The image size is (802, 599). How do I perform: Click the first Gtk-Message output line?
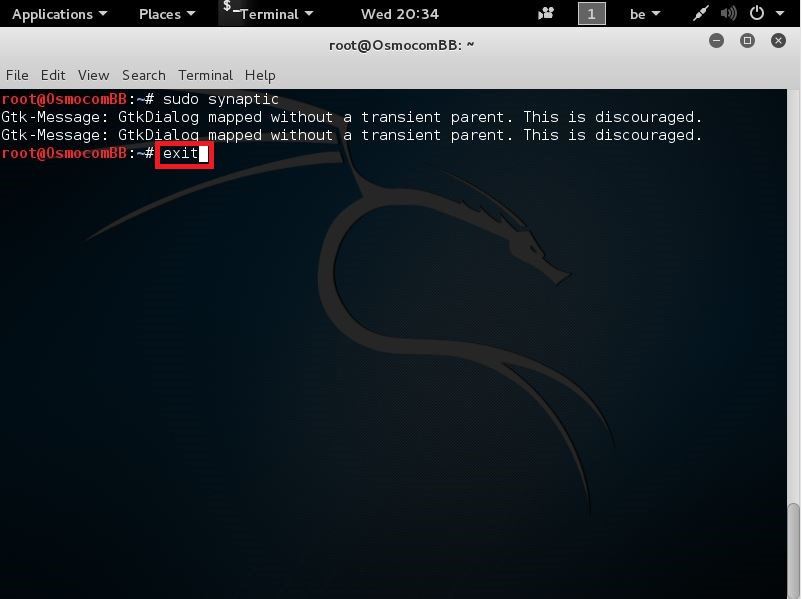(x=351, y=117)
